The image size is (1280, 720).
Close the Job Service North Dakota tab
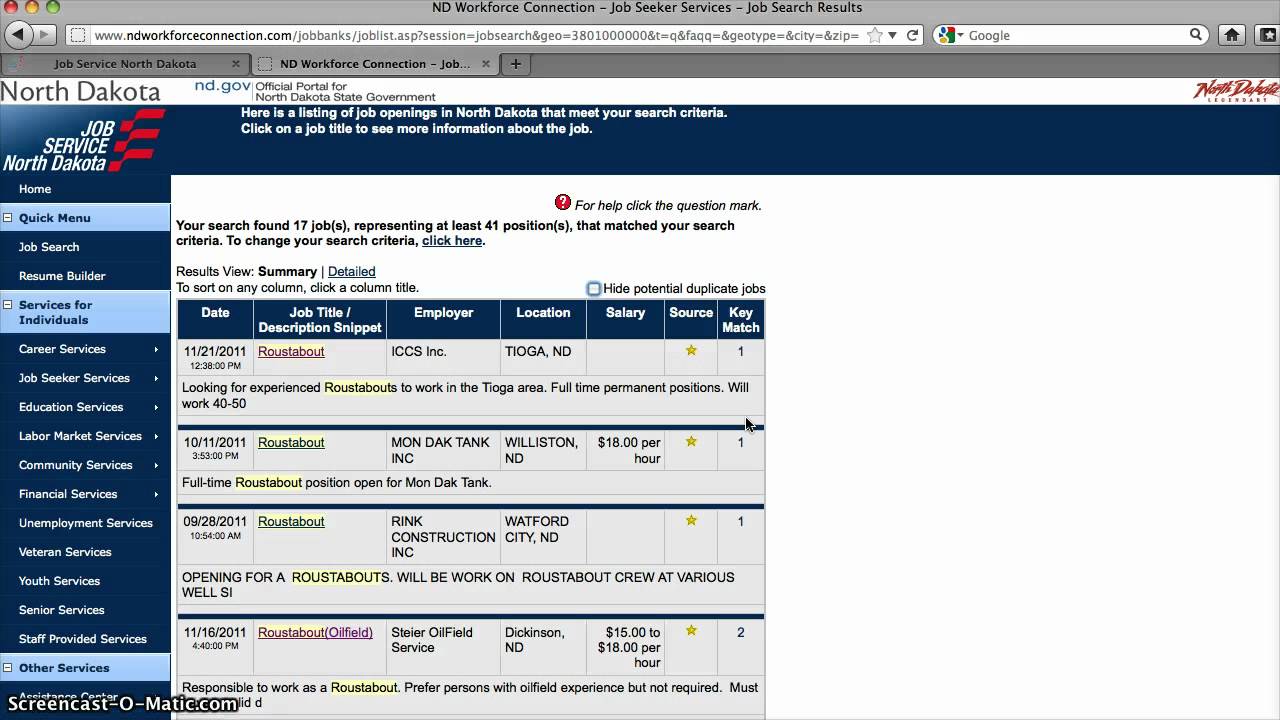[236, 64]
